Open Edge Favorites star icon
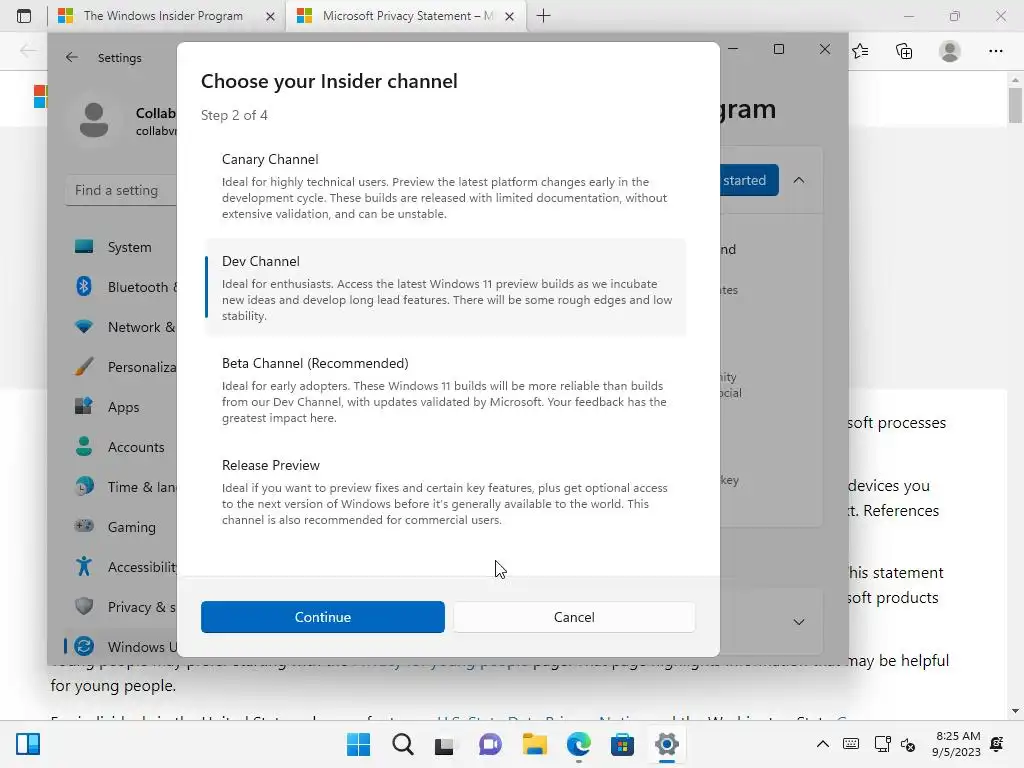This screenshot has width=1024, height=768. click(860, 51)
